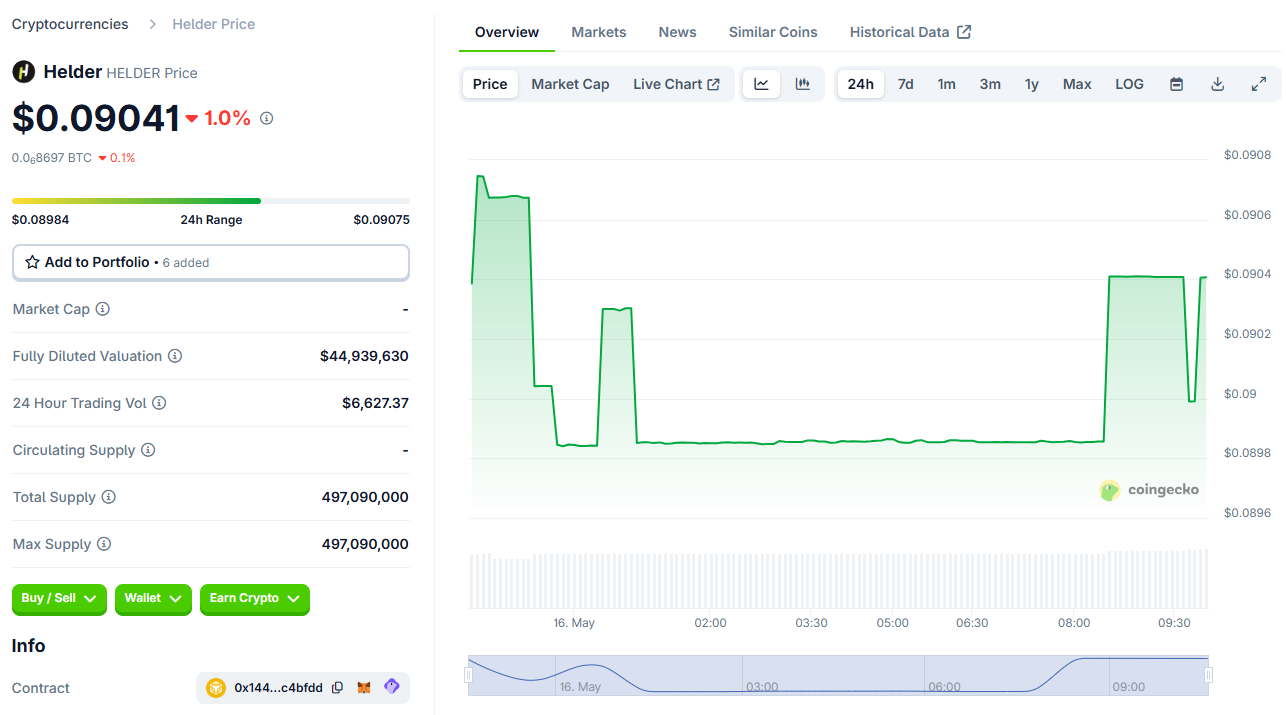
Task: Open Live Chart external link
Action: 676,84
